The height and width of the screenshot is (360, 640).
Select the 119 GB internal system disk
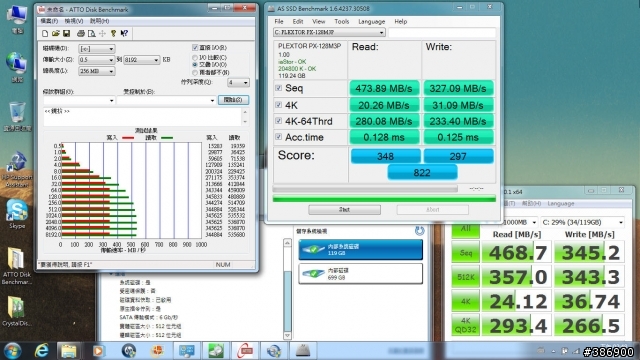point(360,250)
